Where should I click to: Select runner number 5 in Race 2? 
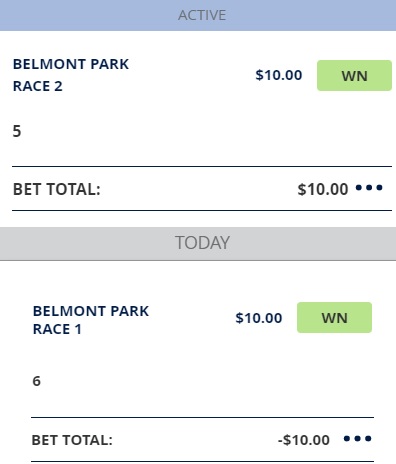click(17, 131)
